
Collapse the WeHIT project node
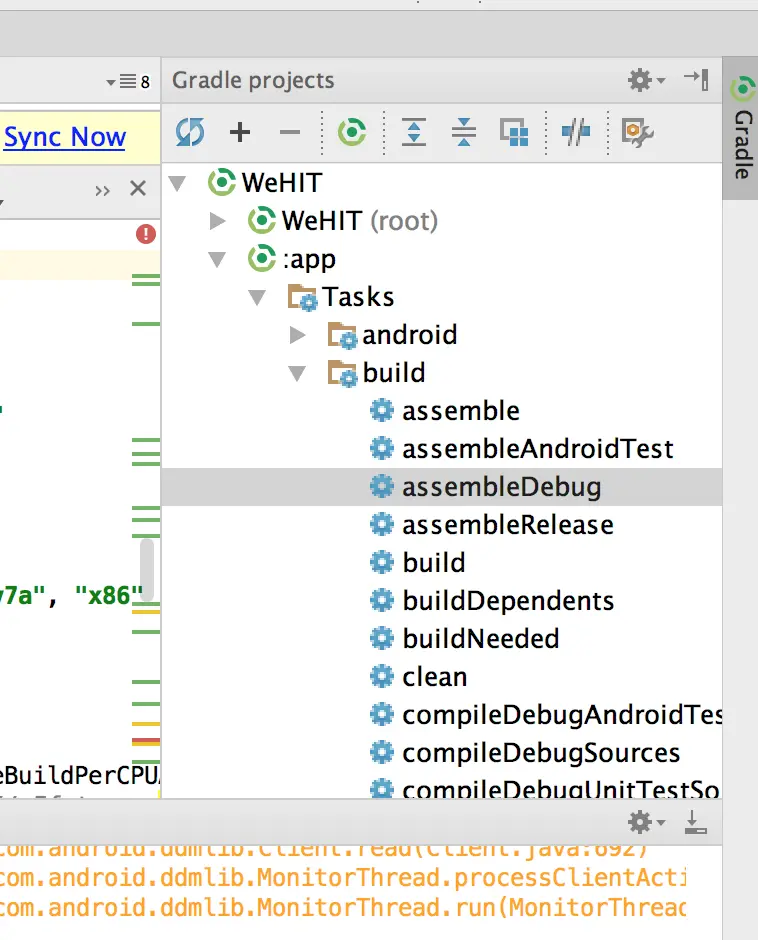pyautogui.click(x=178, y=183)
